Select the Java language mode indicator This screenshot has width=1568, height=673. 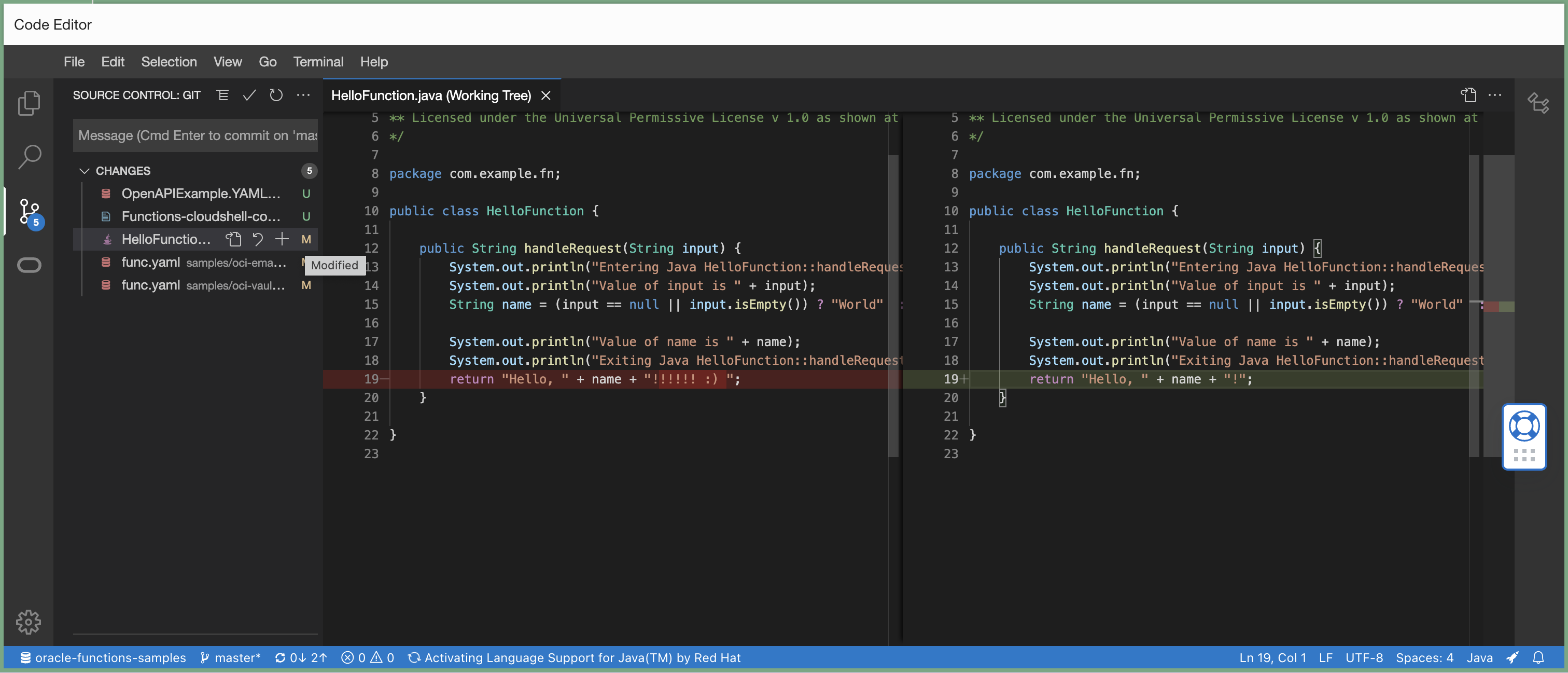[1480, 657]
